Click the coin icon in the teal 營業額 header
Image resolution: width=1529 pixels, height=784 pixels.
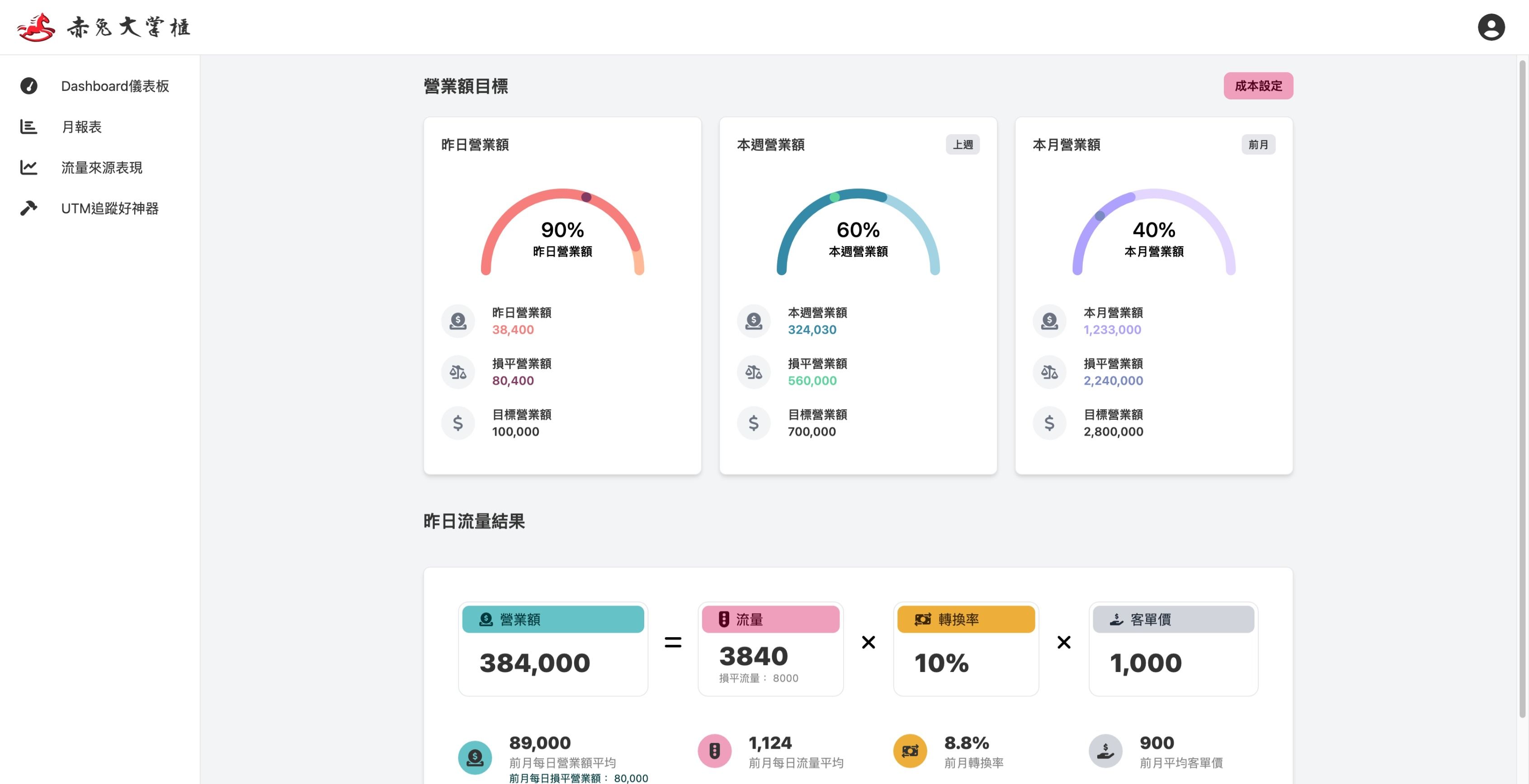click(486, 619)
